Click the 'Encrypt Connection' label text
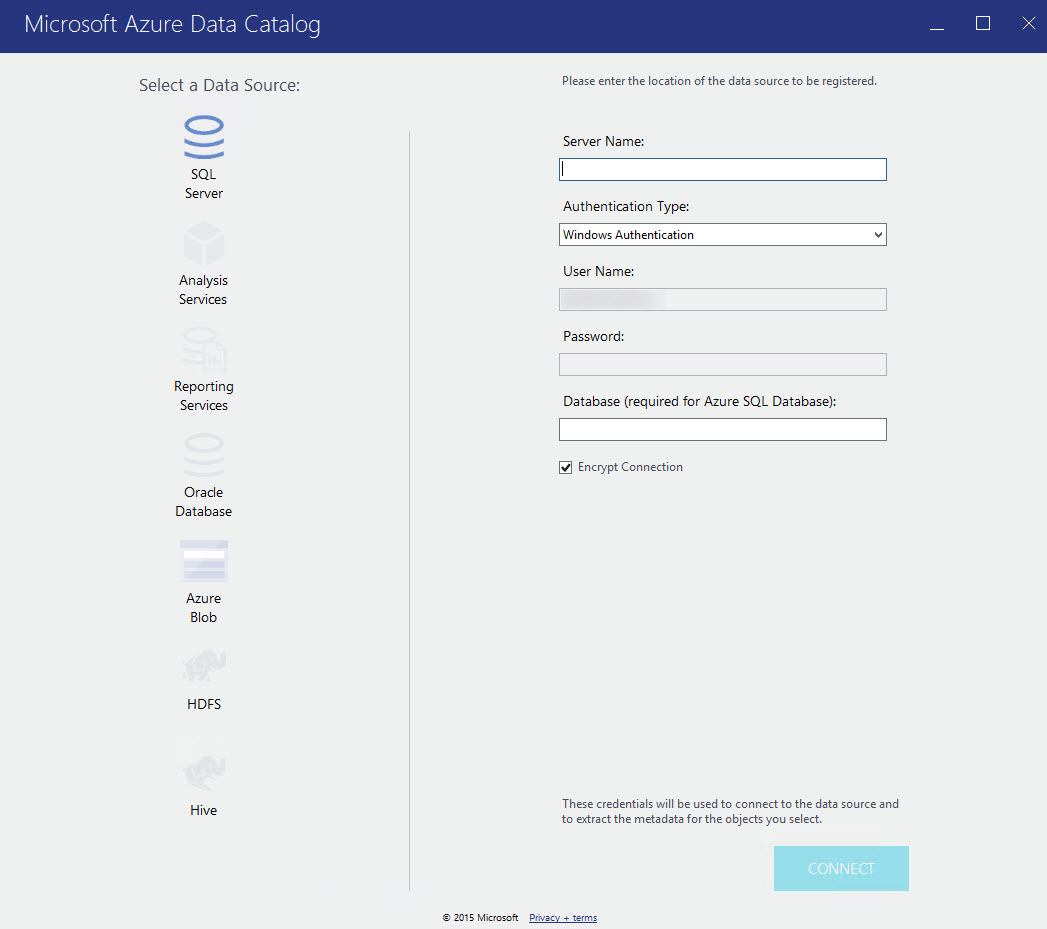The width and height of the screenshot is (1047, 929). (630, 467)
